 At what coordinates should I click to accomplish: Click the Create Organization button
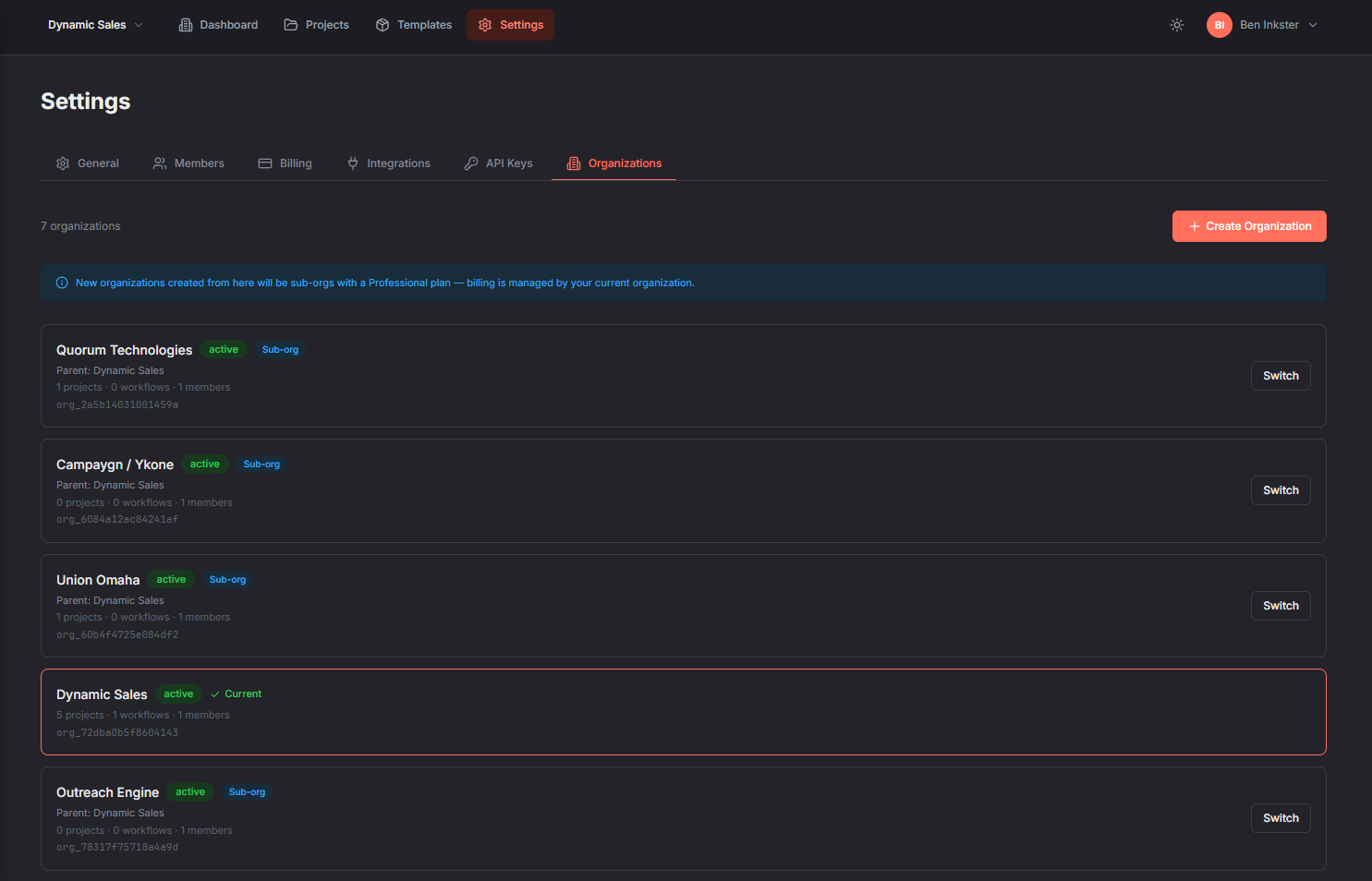[1249, 226]
